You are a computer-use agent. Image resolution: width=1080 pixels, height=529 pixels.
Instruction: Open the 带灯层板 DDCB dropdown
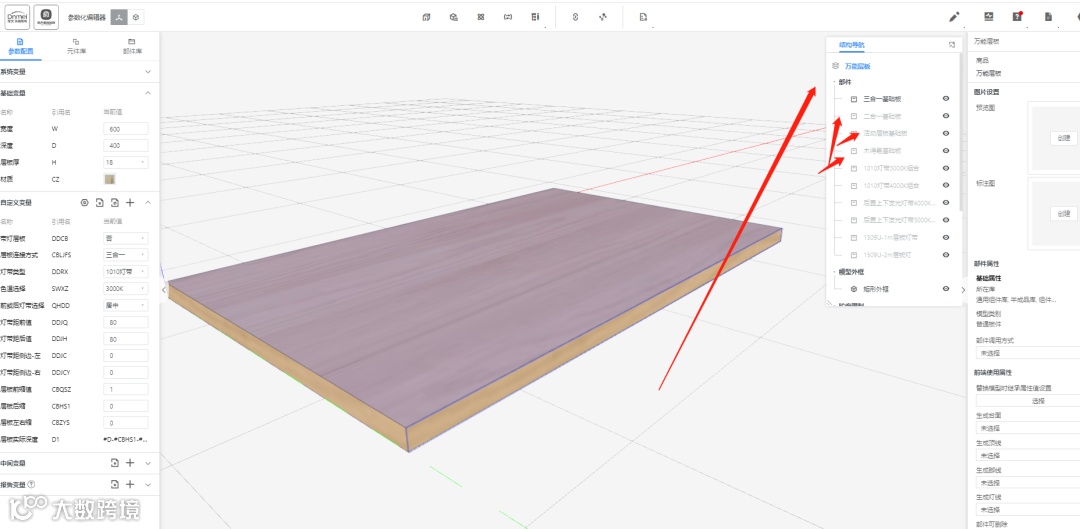tap(126, 238)
